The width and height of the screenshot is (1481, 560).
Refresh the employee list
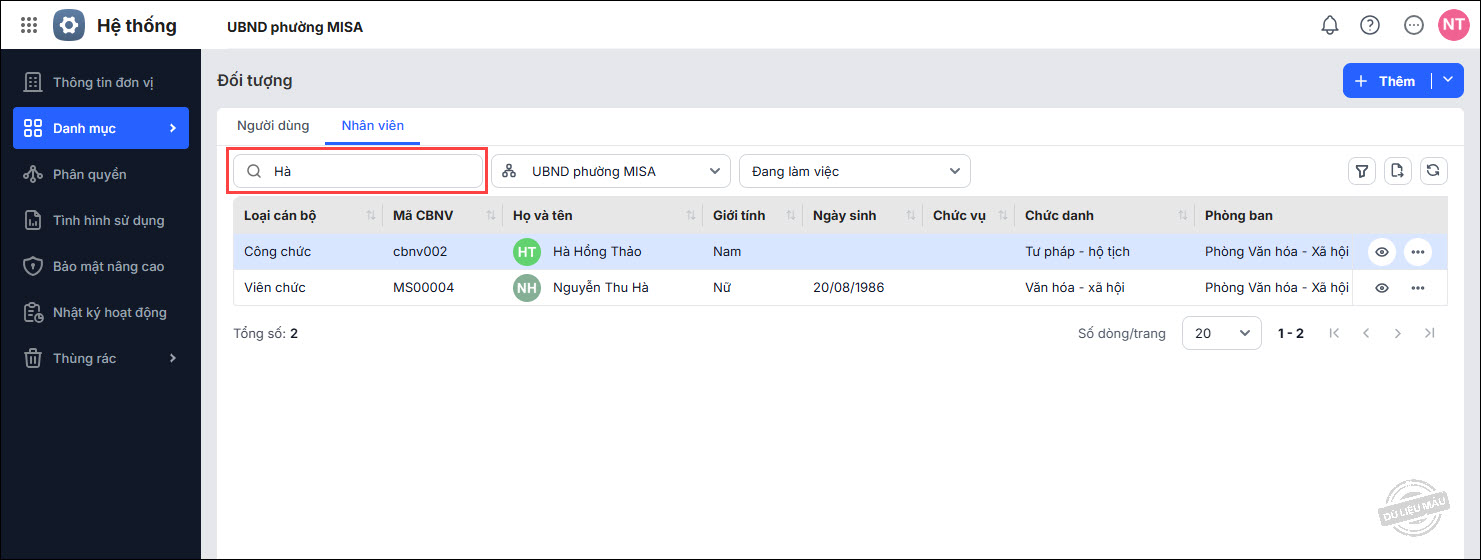coord(1433,171)
